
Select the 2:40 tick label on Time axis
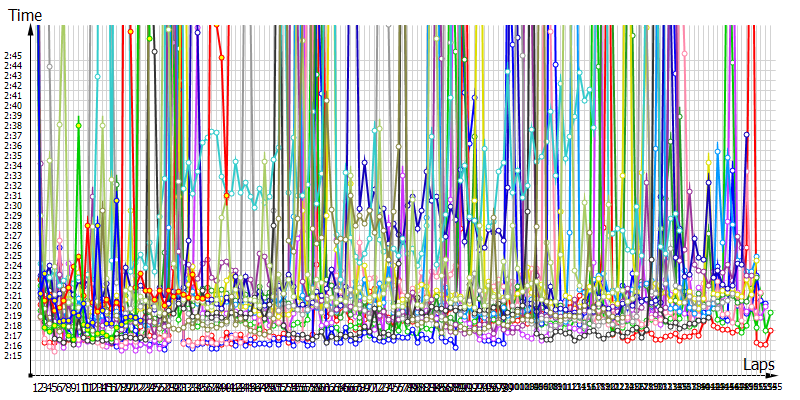click(12, 106)
